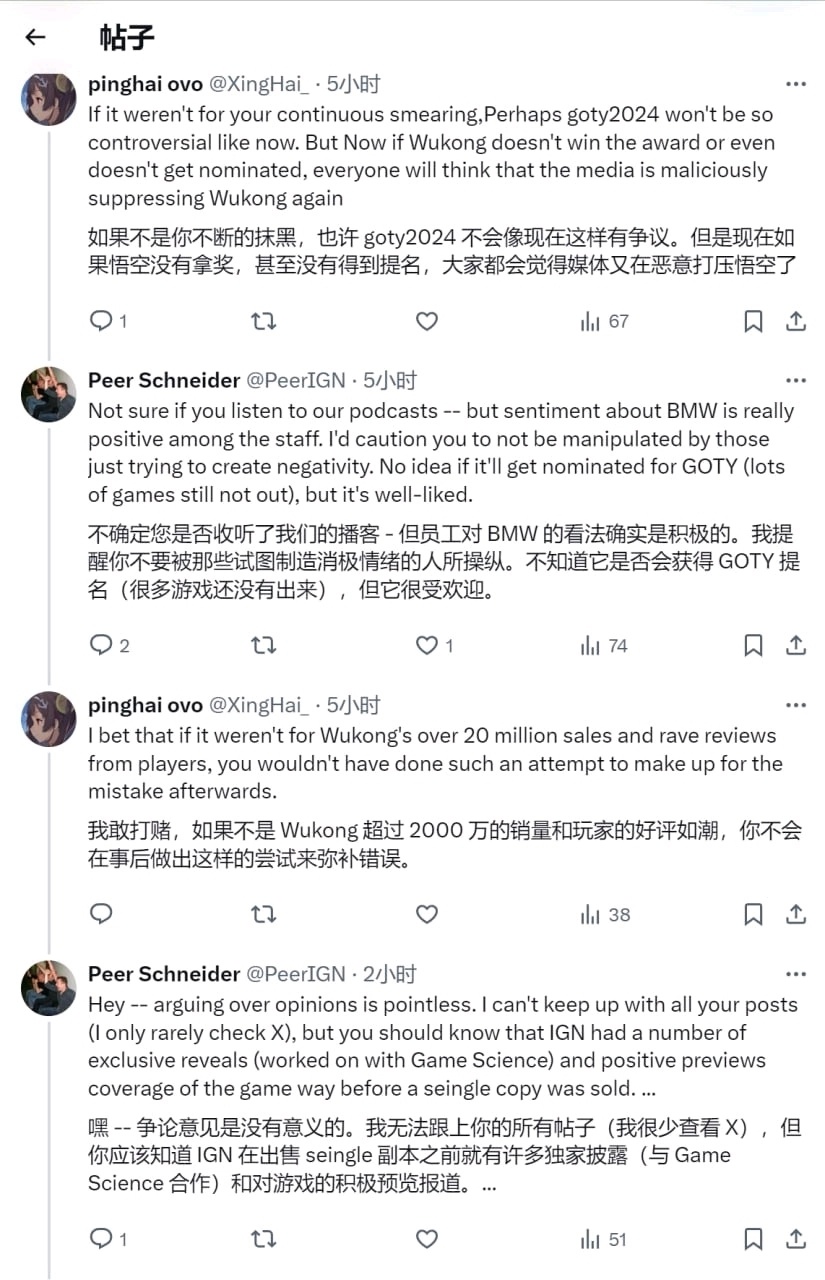Open pinghai ovo's avatar in first post
Screen dimensions: 825x1280
click(49, 98)
